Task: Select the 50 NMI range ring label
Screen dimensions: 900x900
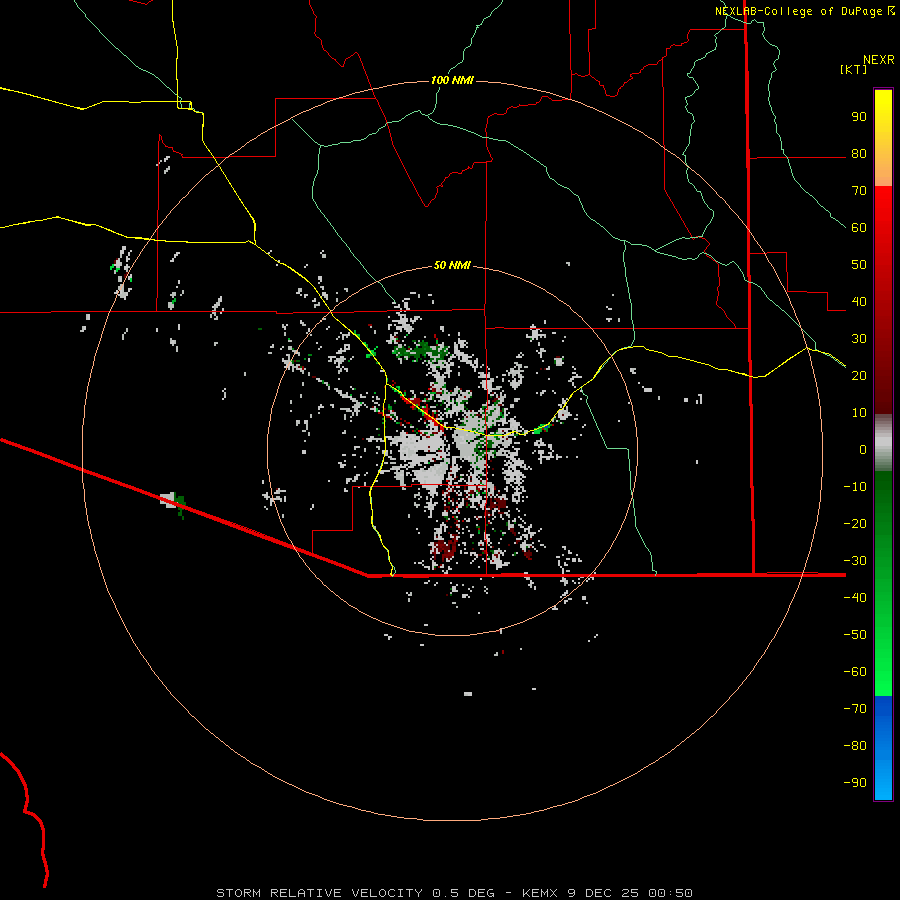Action: [x=452, y=265]
